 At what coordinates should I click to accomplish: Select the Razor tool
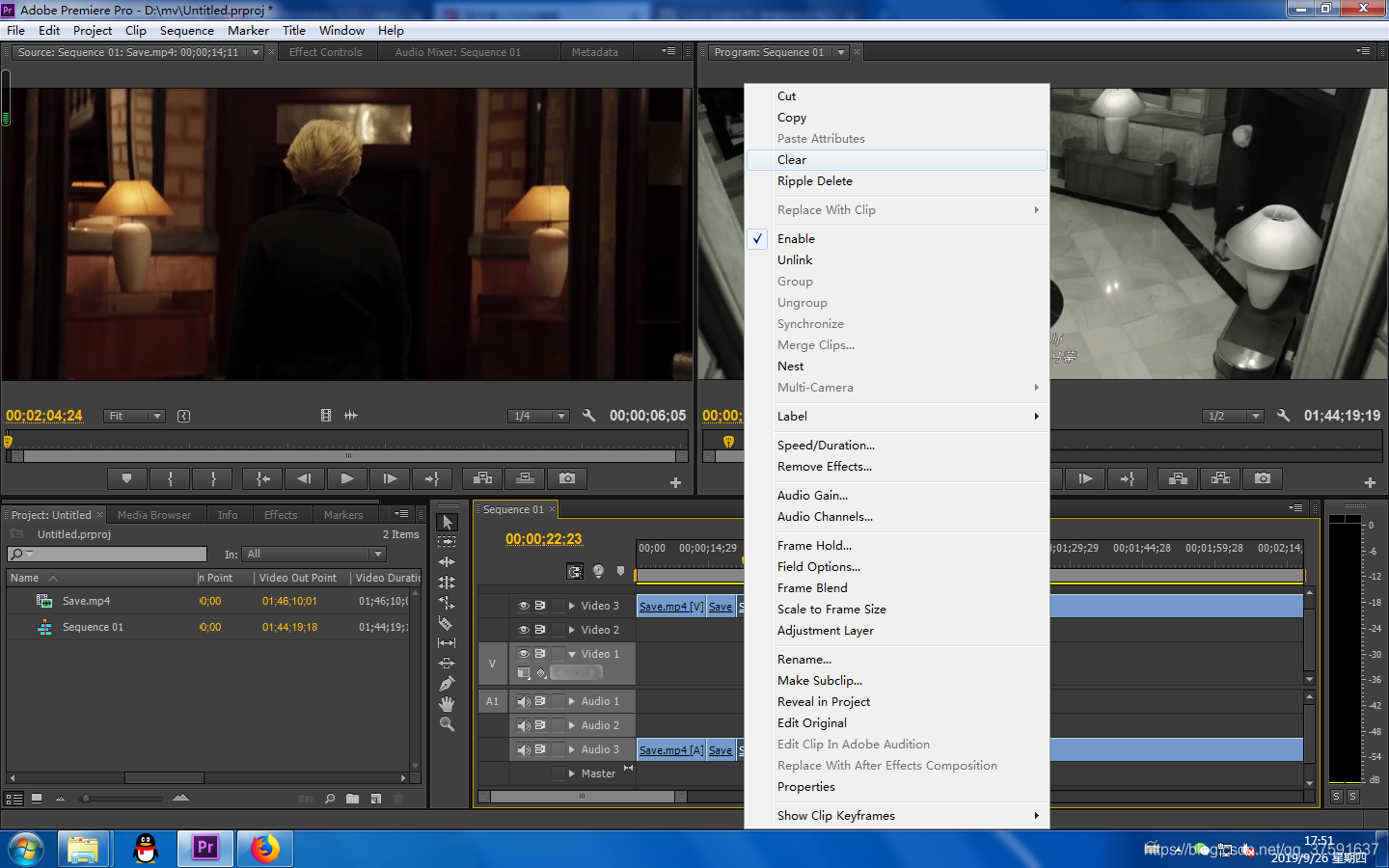[x=447, y=623]
